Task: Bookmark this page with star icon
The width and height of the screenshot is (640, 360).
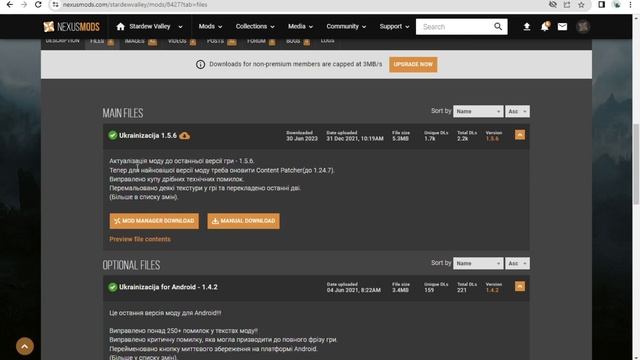Action: [x=581, y=4]
